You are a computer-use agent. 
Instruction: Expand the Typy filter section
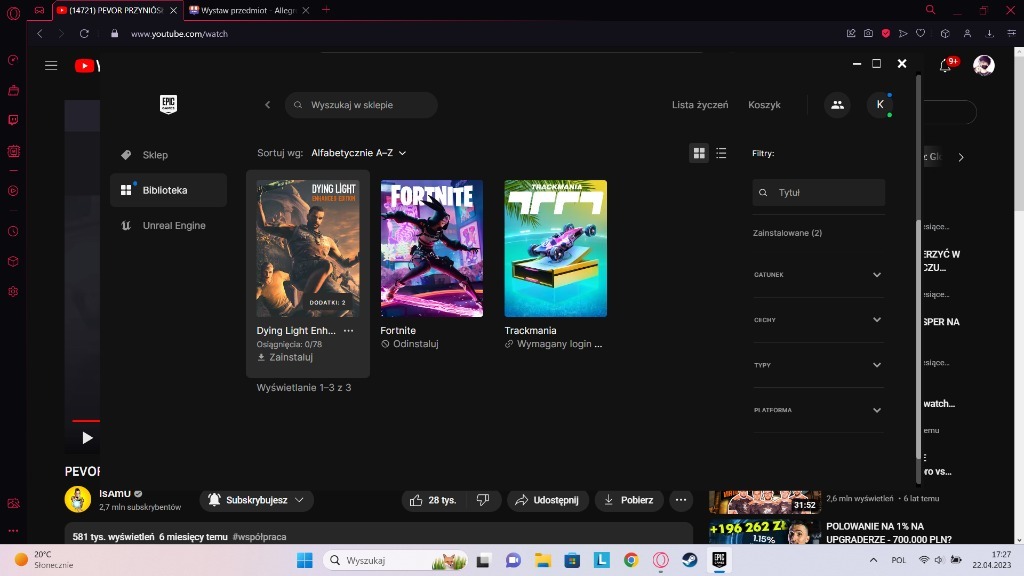pos(818,364)
